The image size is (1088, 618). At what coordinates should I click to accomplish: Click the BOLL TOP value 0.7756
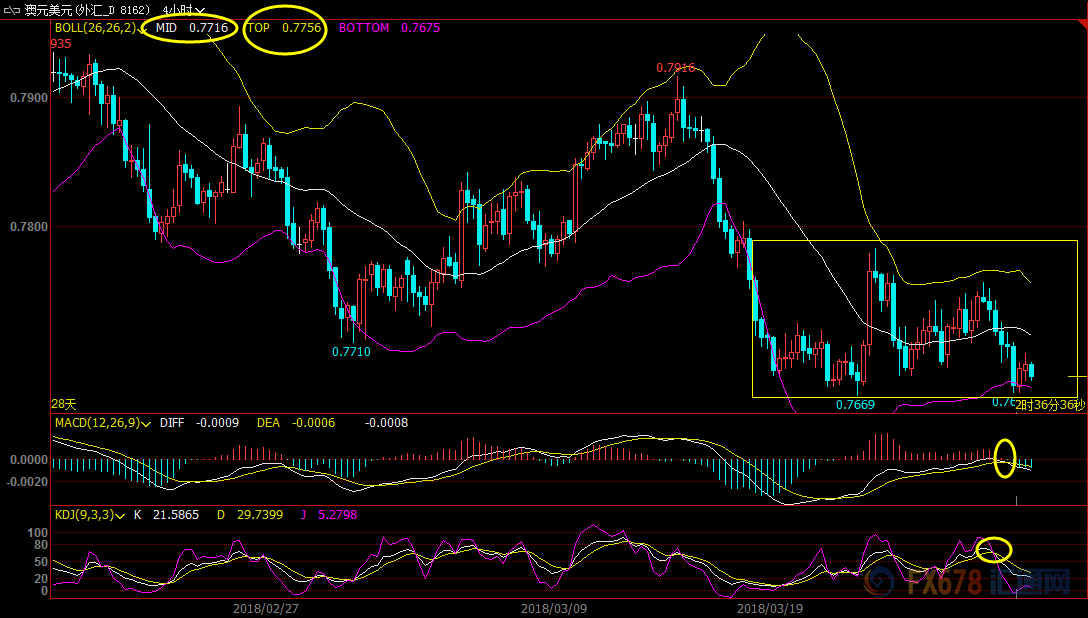pos(301,28)
